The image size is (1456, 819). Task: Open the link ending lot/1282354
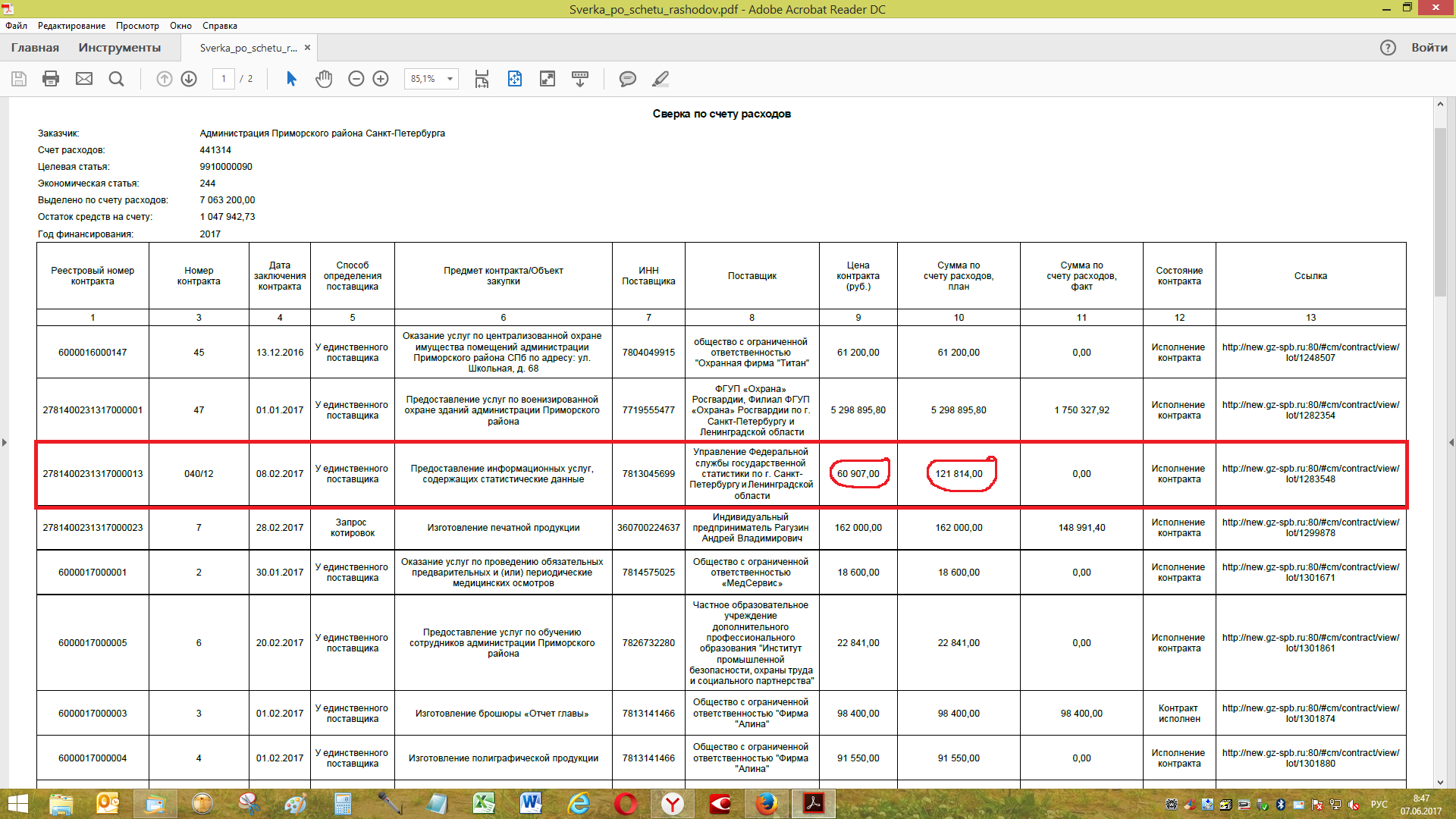[1310, 410]
